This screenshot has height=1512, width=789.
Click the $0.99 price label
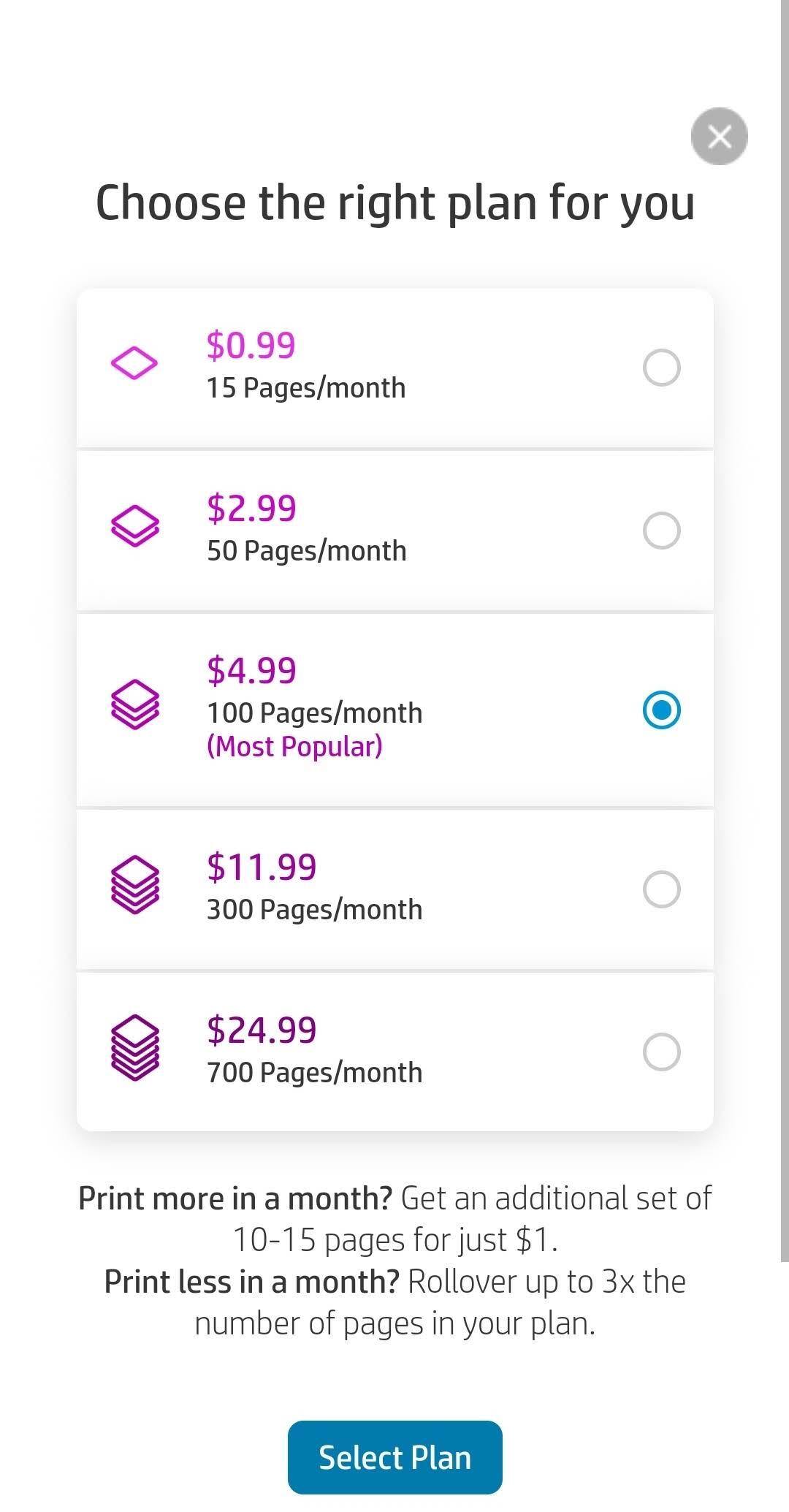pyautogui.click(x=251, y=345)
